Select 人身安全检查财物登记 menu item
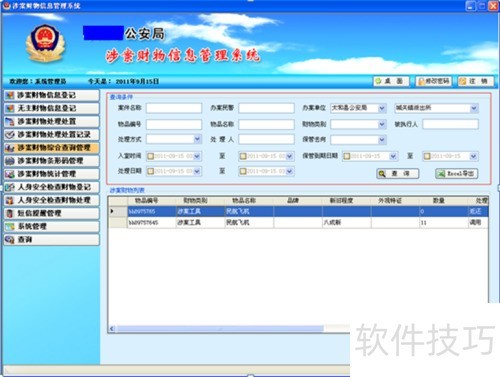Screen dimensions: 500x377 pyautogui.click(x=52, y=187)
